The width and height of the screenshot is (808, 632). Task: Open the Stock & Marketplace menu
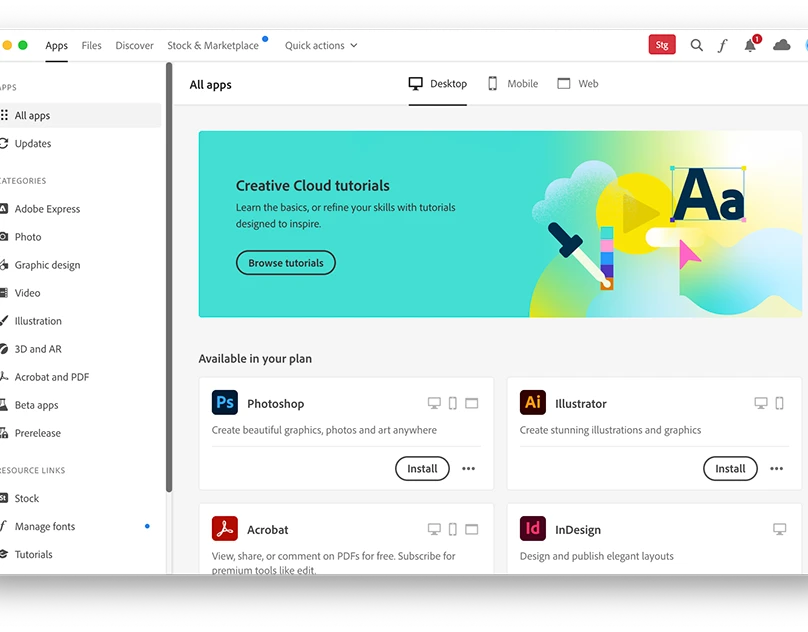[x=213, y=45]
